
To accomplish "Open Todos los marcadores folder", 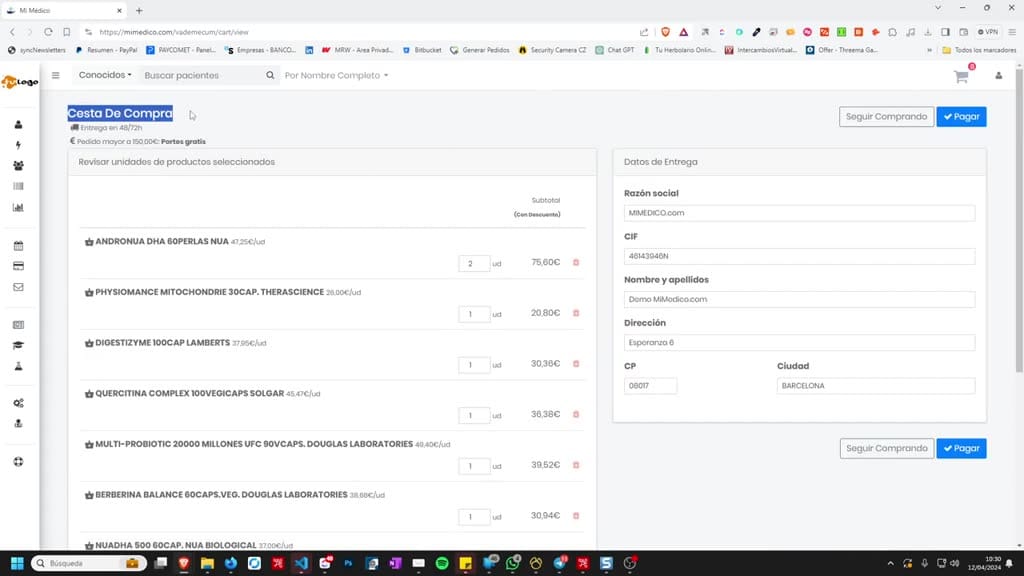I will click(979, 50).
